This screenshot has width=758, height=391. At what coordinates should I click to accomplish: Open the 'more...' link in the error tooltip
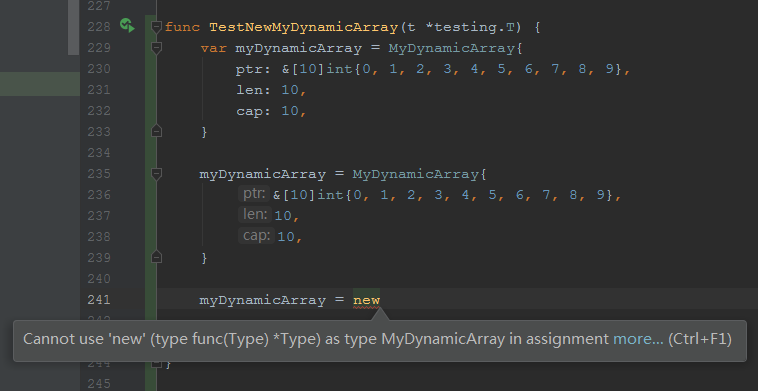(x=638, y=339)
